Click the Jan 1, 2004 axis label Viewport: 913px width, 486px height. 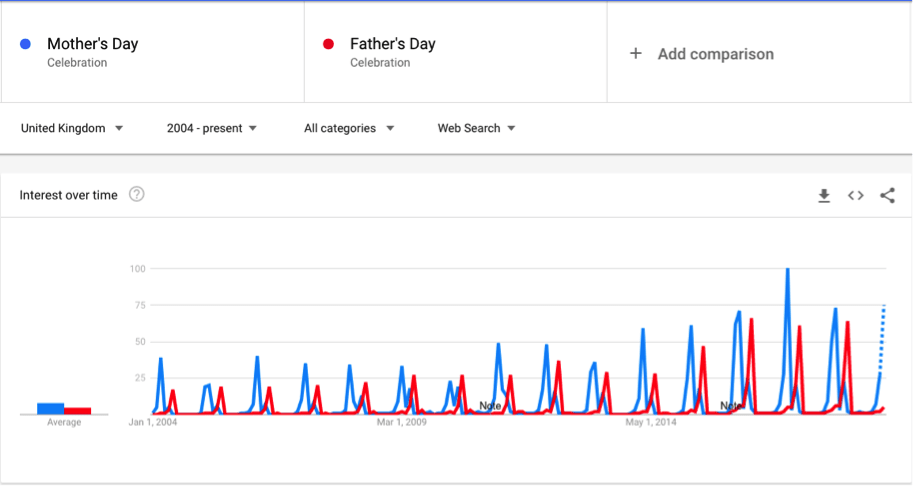(153, 422)
